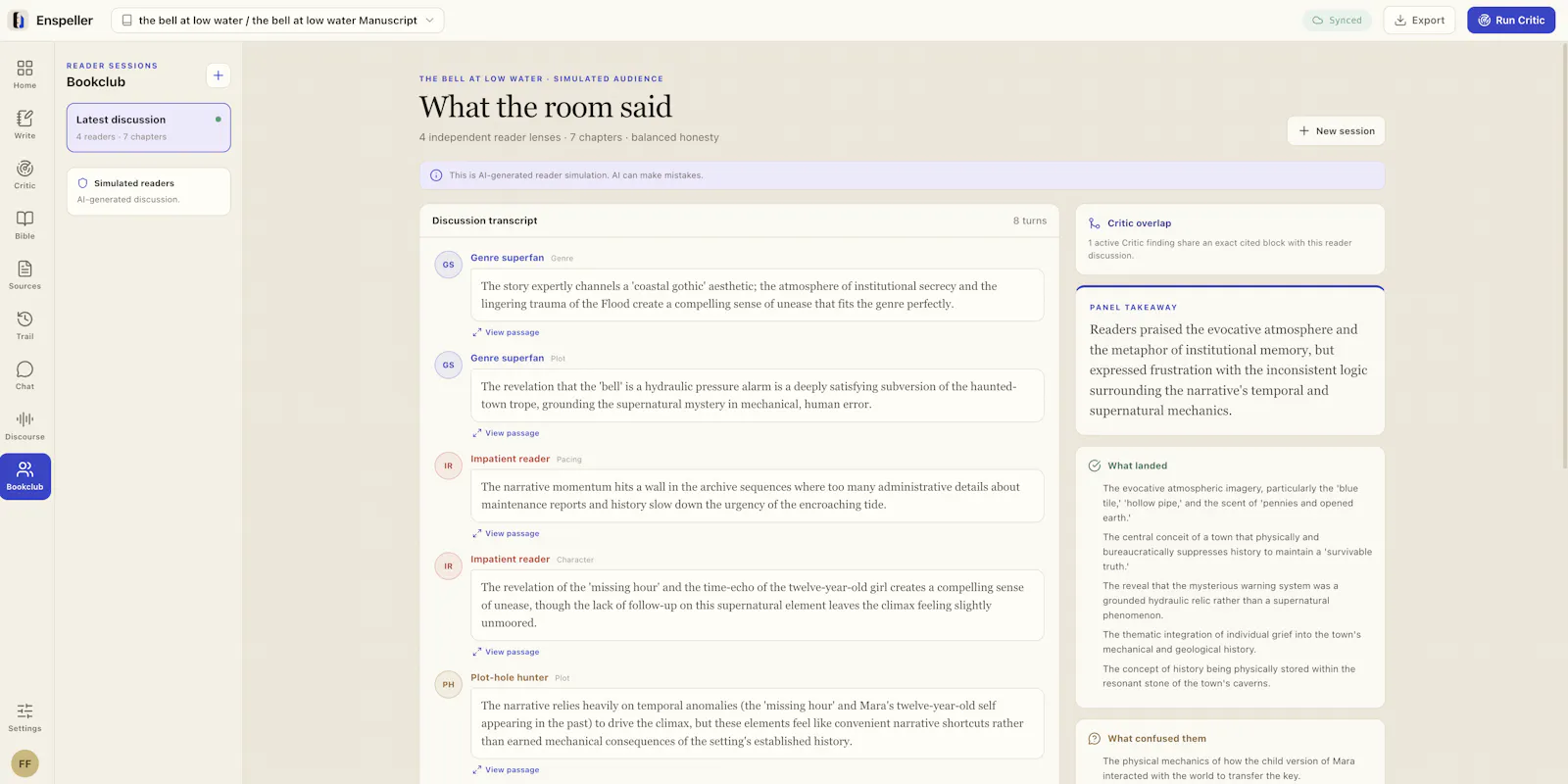Add a new reader session with plus icon
The image size is (1568, 784).
[219, 75]
